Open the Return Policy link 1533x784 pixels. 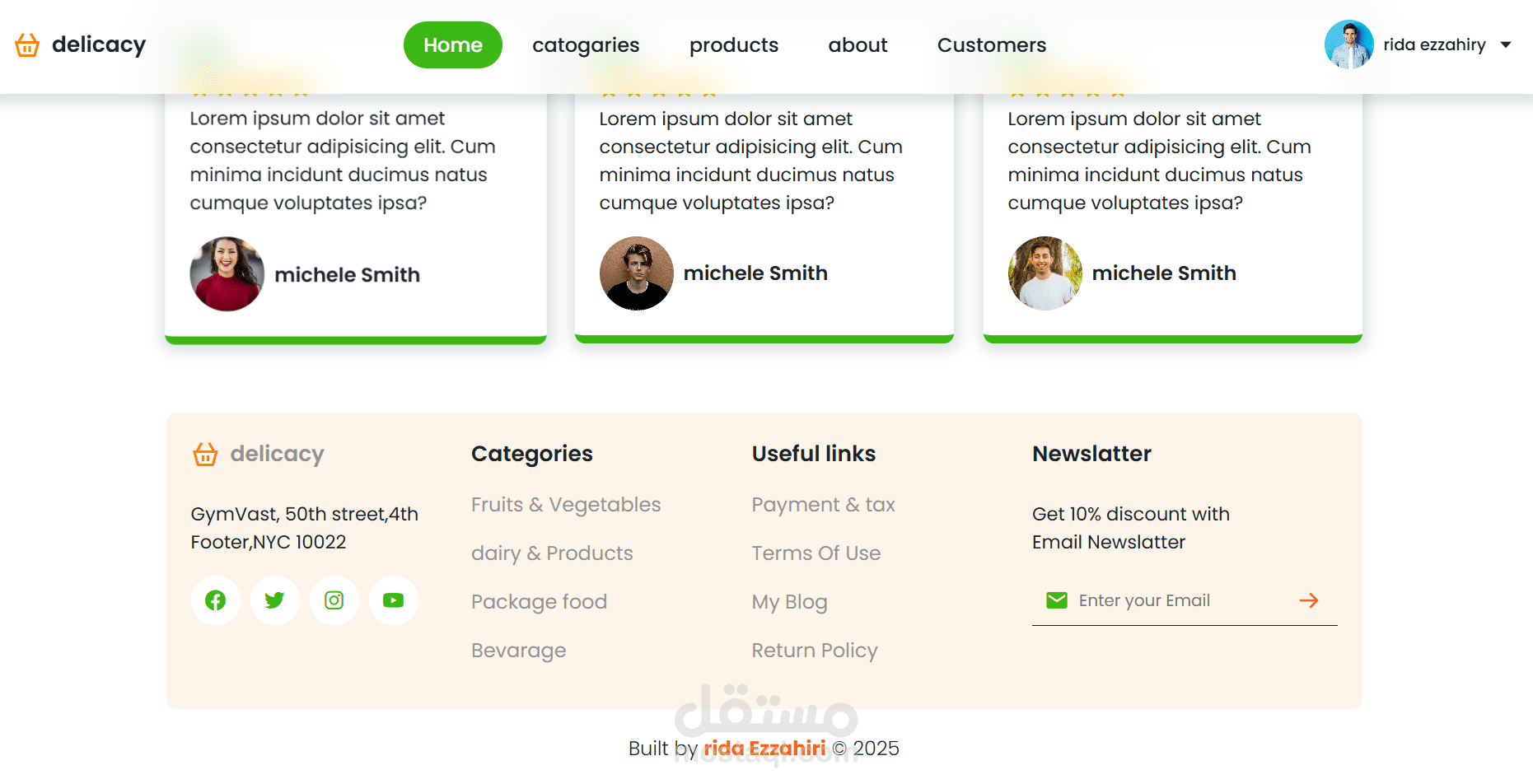815,651
